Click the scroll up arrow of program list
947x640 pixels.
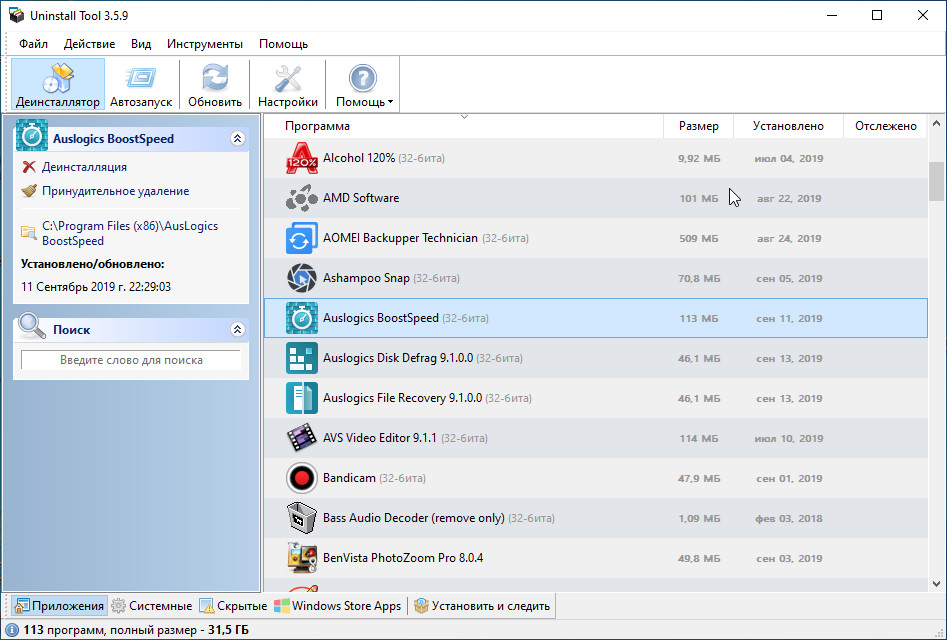pyautogui.click(x=936, y=124)
